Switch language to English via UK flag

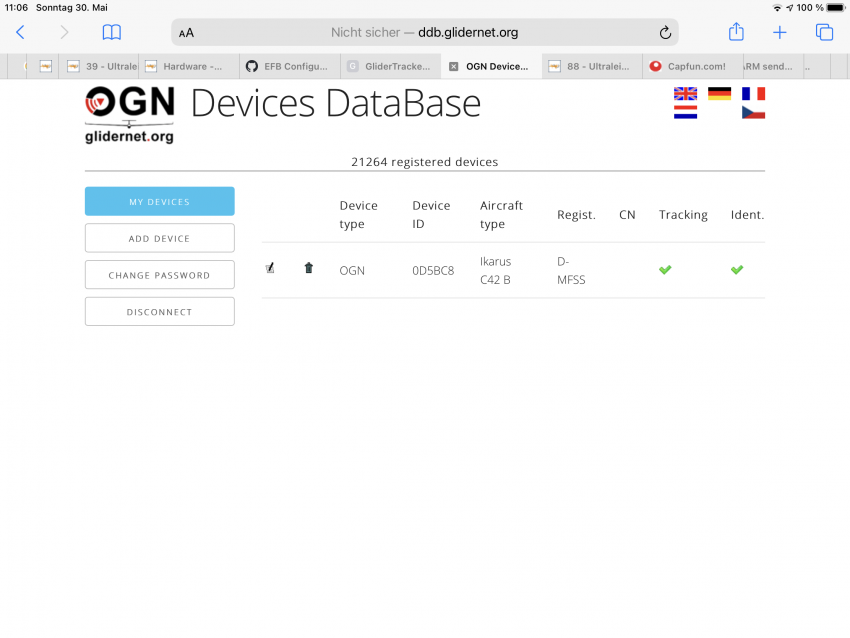click(x=685, y=94)
